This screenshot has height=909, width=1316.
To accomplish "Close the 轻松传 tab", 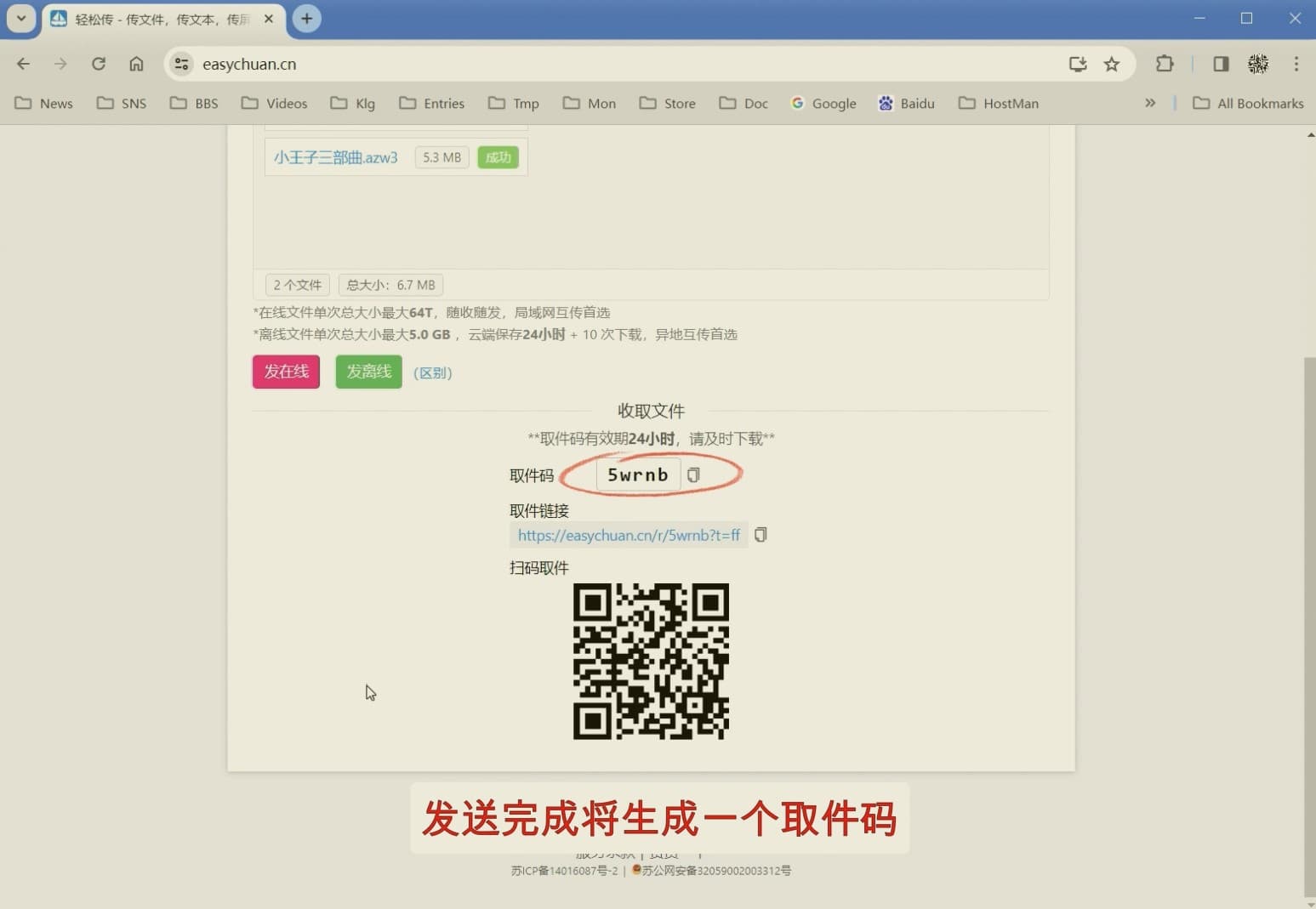I will point(269,19).
